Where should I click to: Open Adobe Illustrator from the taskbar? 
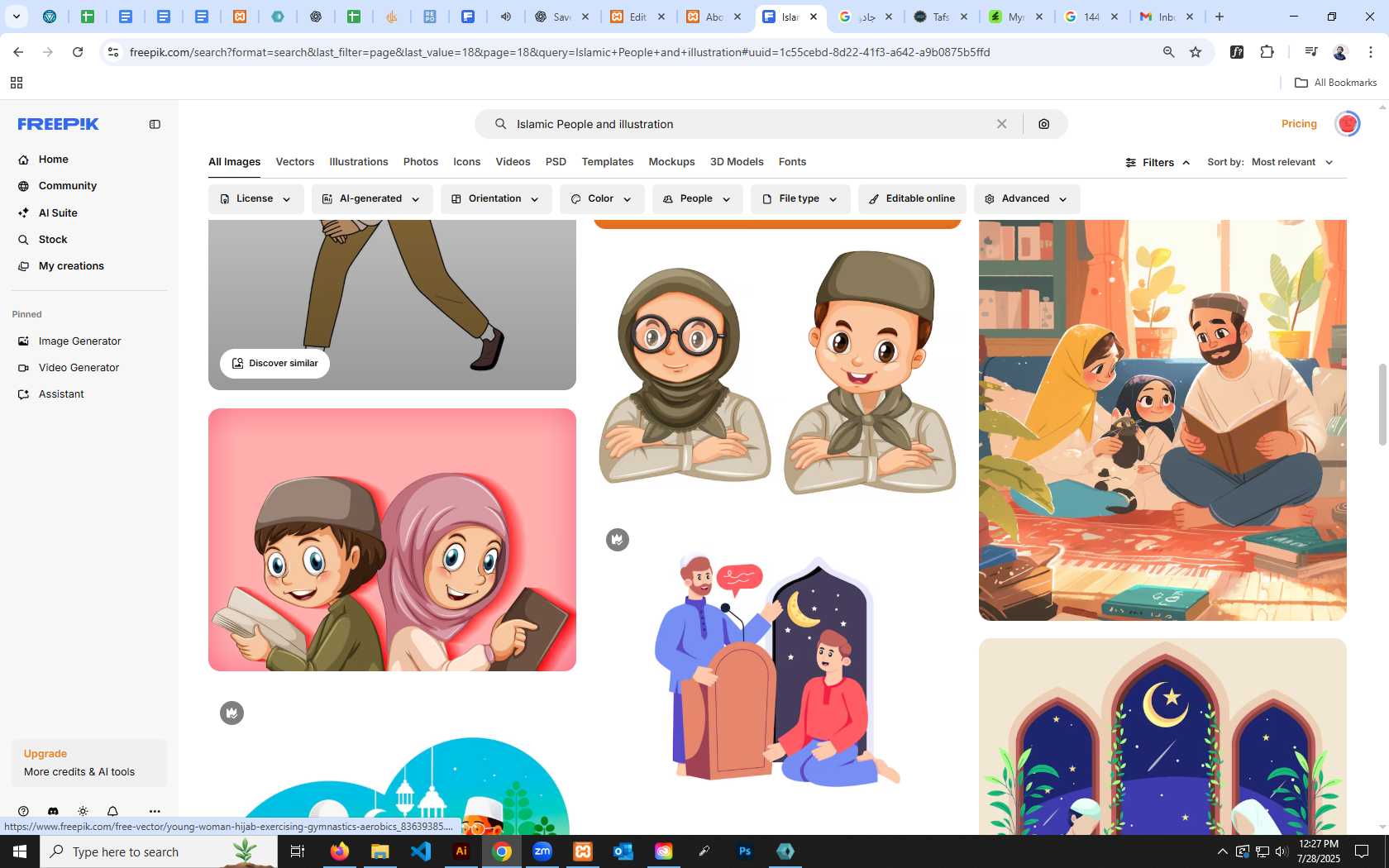[x=461, y=851]
